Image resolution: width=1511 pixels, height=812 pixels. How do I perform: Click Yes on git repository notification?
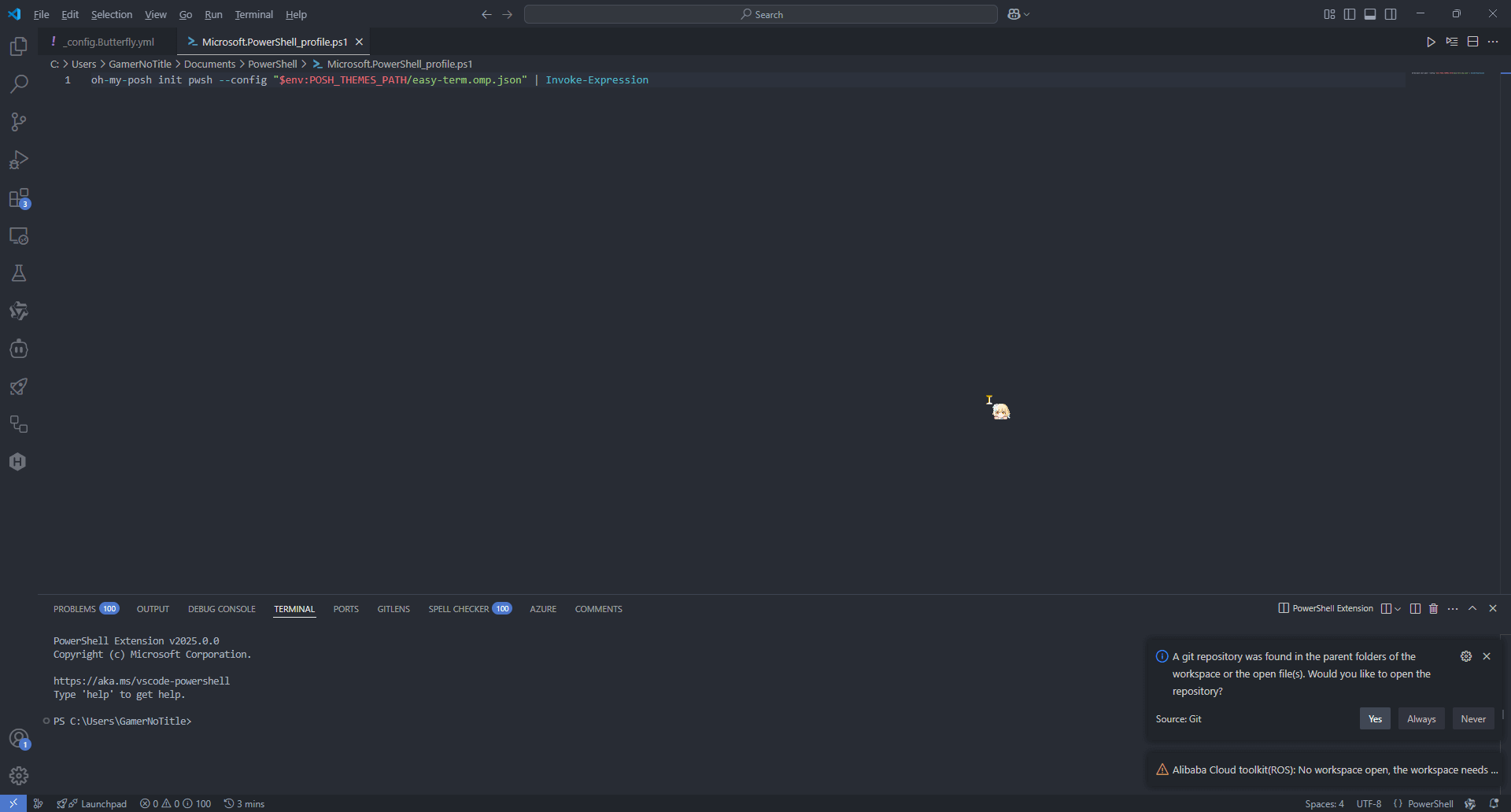click(1375, 718)
